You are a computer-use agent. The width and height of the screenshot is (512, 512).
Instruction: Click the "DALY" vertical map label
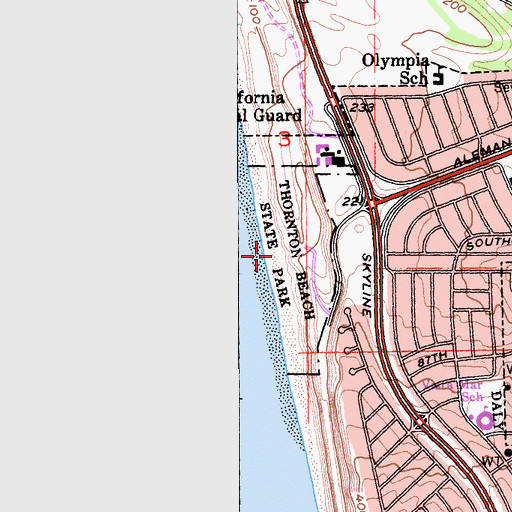point(497,410)
